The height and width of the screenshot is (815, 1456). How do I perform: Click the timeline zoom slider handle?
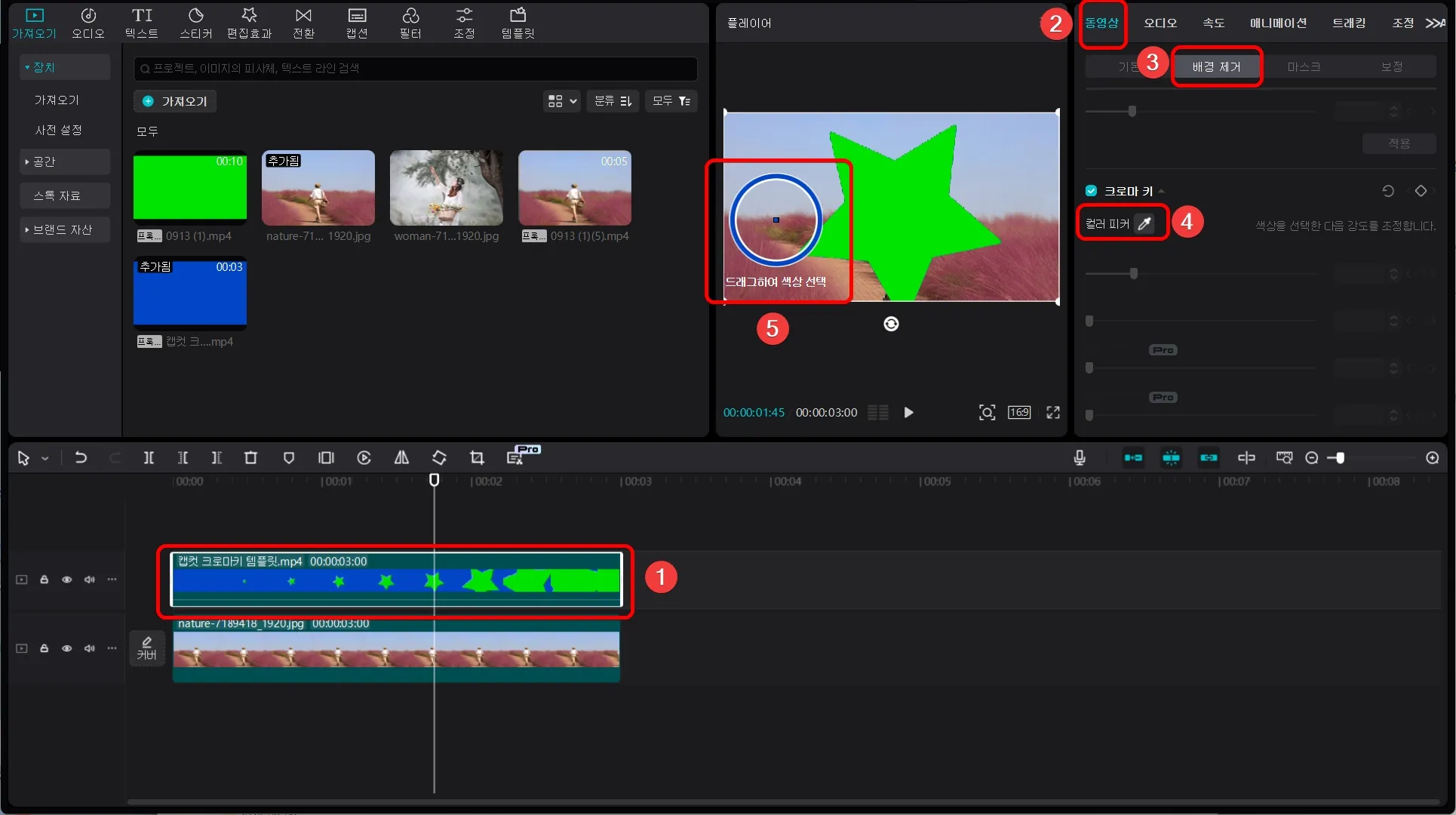coord(1340,458)
